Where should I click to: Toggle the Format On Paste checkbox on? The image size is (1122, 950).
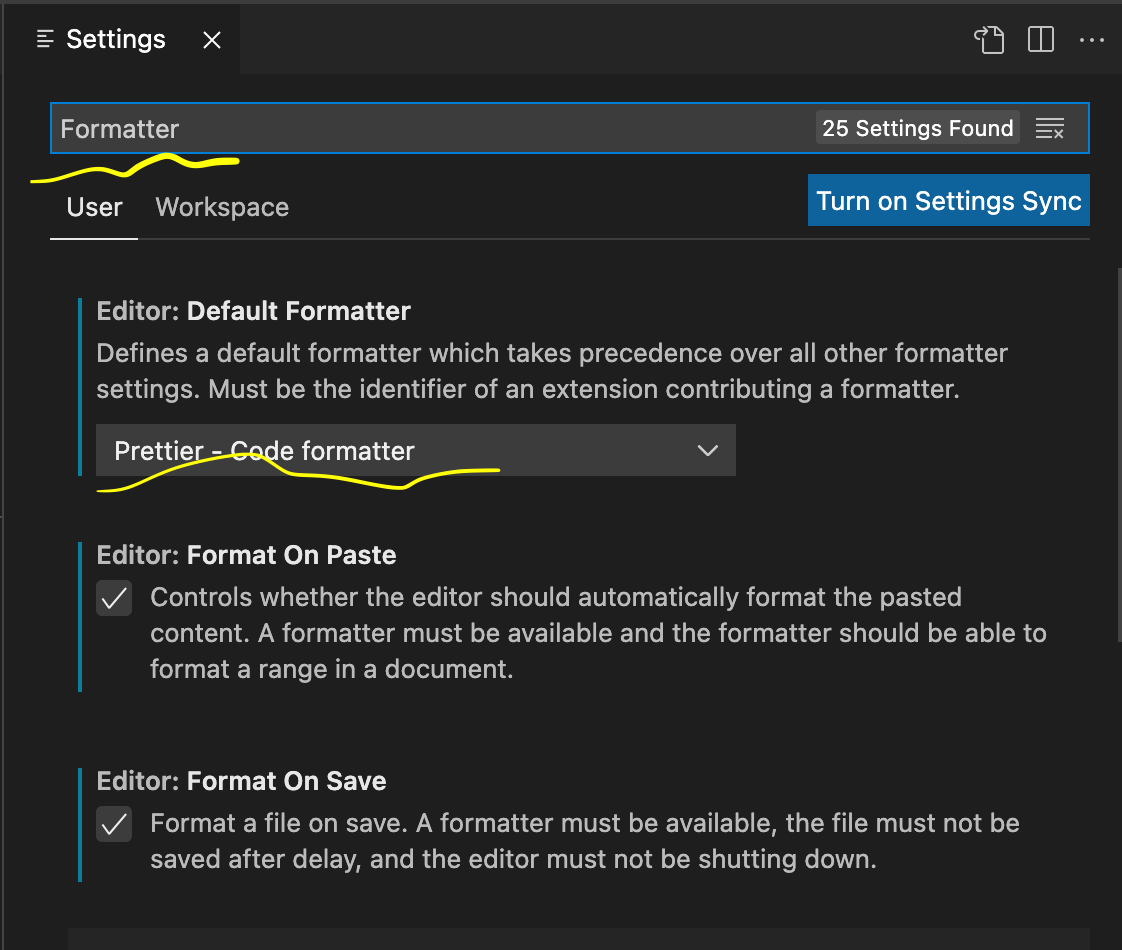[x=114, y=598]
